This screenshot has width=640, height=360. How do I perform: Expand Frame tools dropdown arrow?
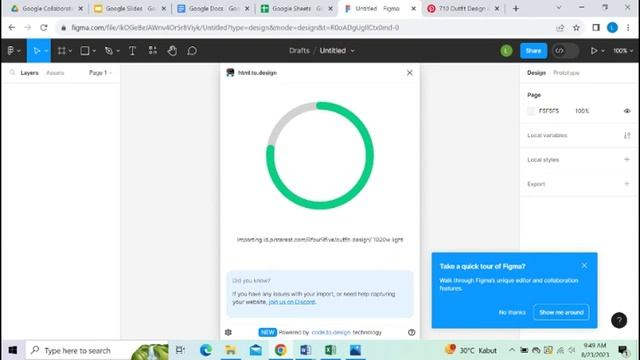pyautogui.click(x=70, y=51)
